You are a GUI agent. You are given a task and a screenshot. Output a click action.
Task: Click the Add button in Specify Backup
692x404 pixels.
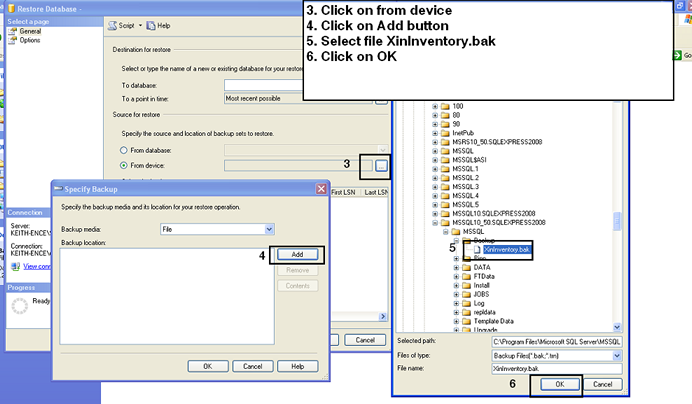tap(297, 254)
